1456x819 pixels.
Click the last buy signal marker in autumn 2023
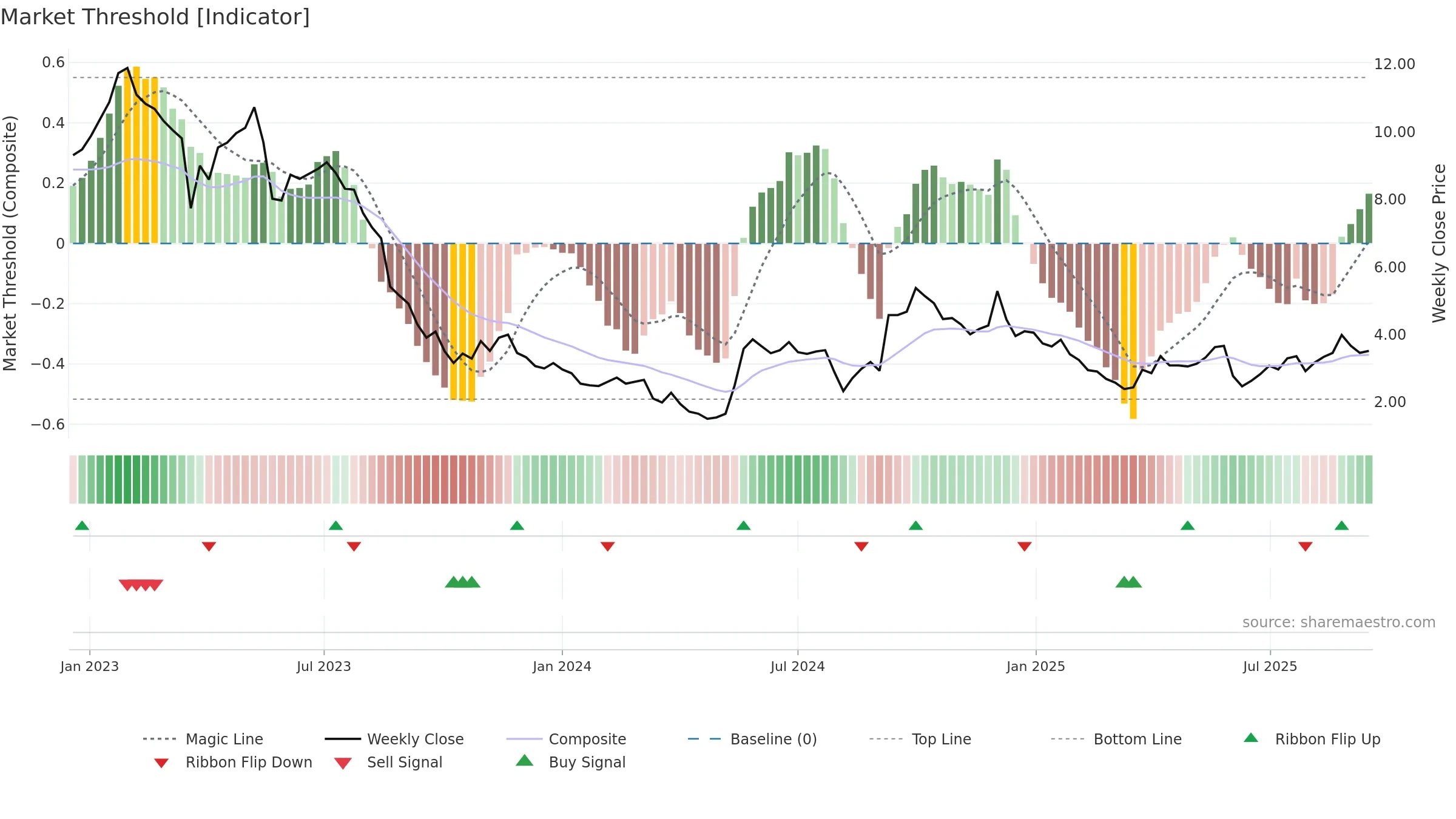coord(472,582)
